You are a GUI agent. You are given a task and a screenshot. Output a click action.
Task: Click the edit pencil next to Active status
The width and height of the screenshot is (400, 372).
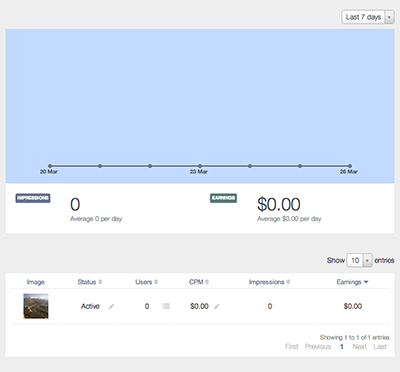click(x=111, y=306)
